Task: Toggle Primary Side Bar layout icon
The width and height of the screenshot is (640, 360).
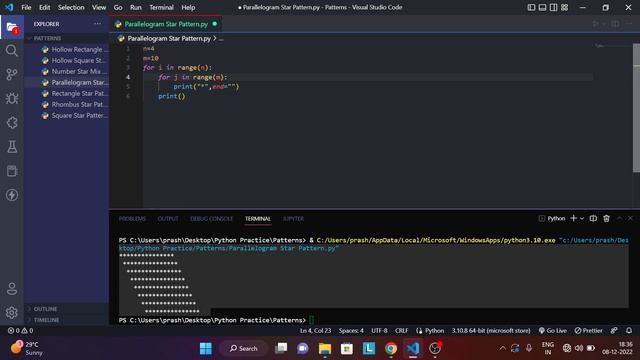Action: point(531,7)
